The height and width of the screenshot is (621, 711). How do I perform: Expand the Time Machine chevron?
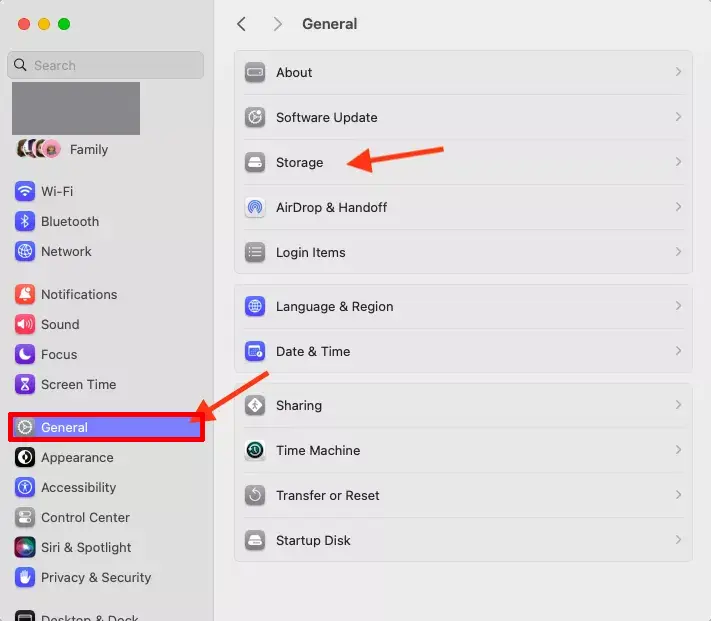(x=678, y=449)
